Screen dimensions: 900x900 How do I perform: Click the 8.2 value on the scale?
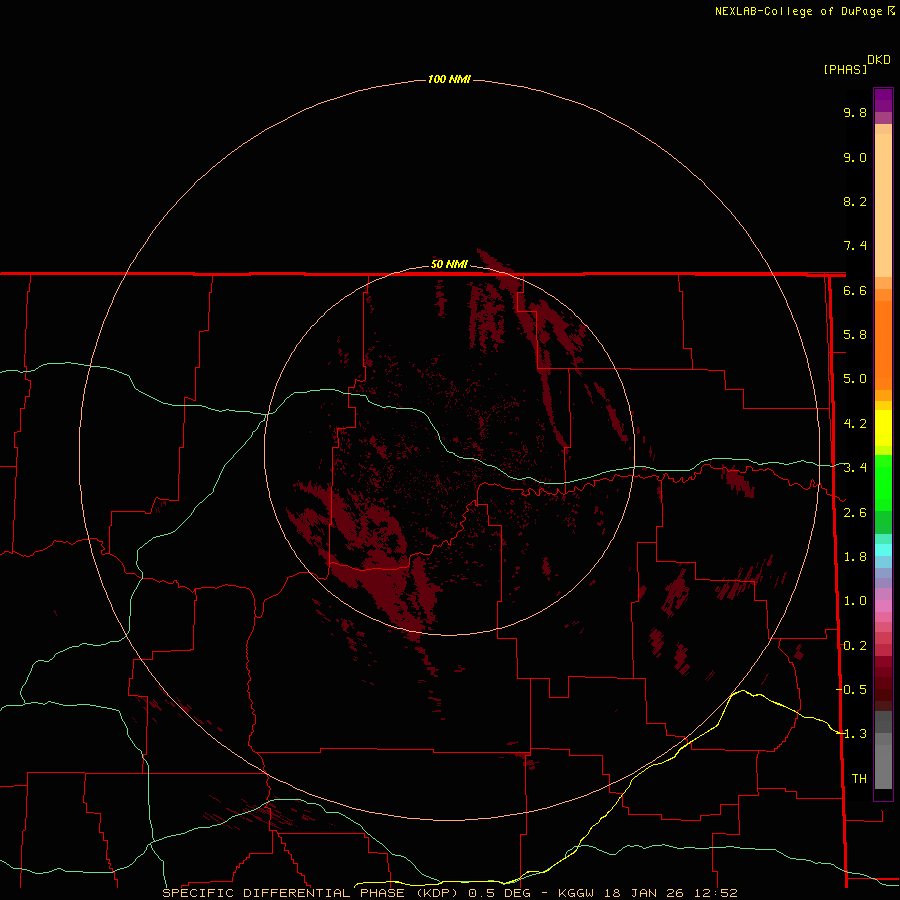(855, 201)
